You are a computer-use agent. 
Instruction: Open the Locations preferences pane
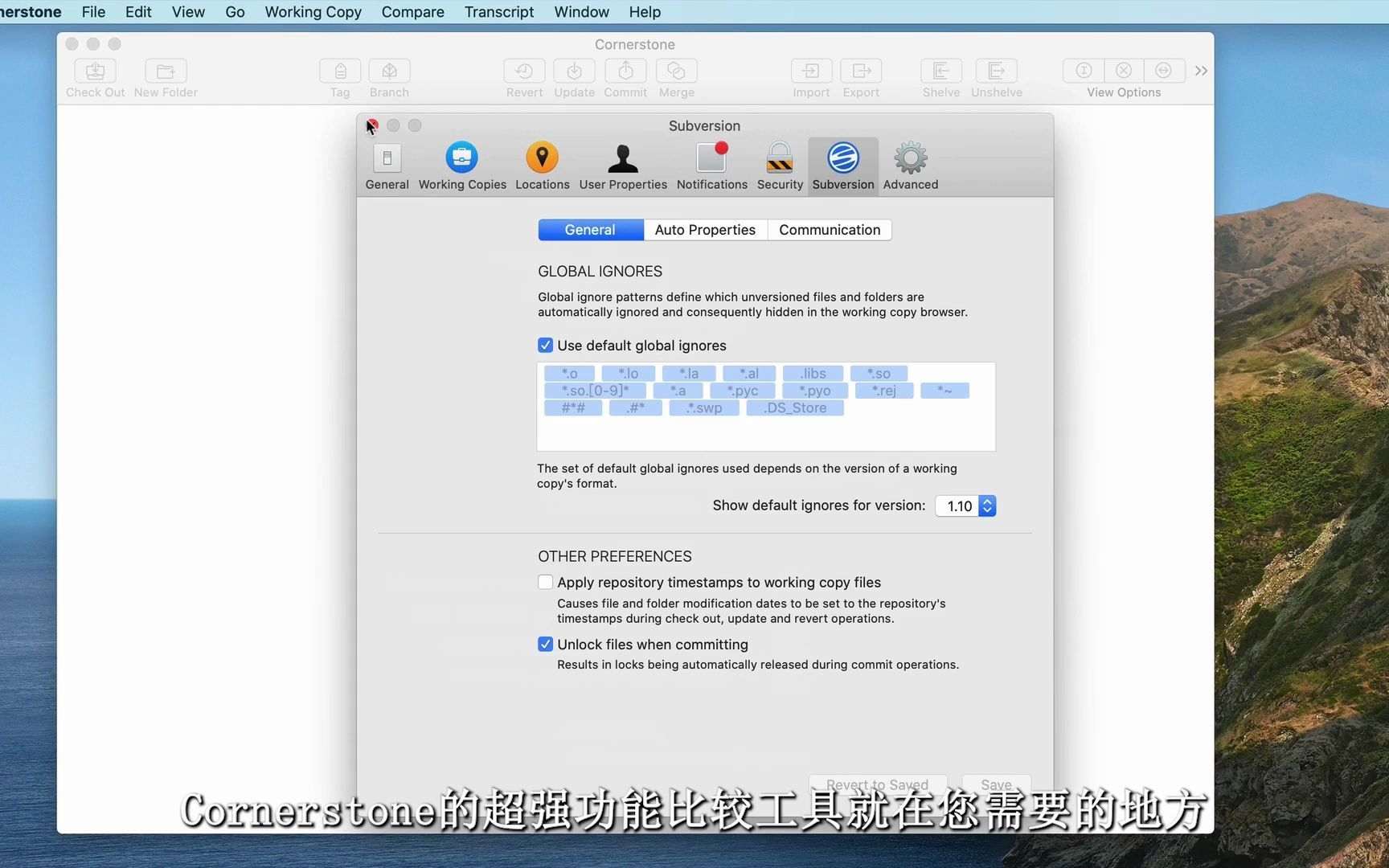542,166
